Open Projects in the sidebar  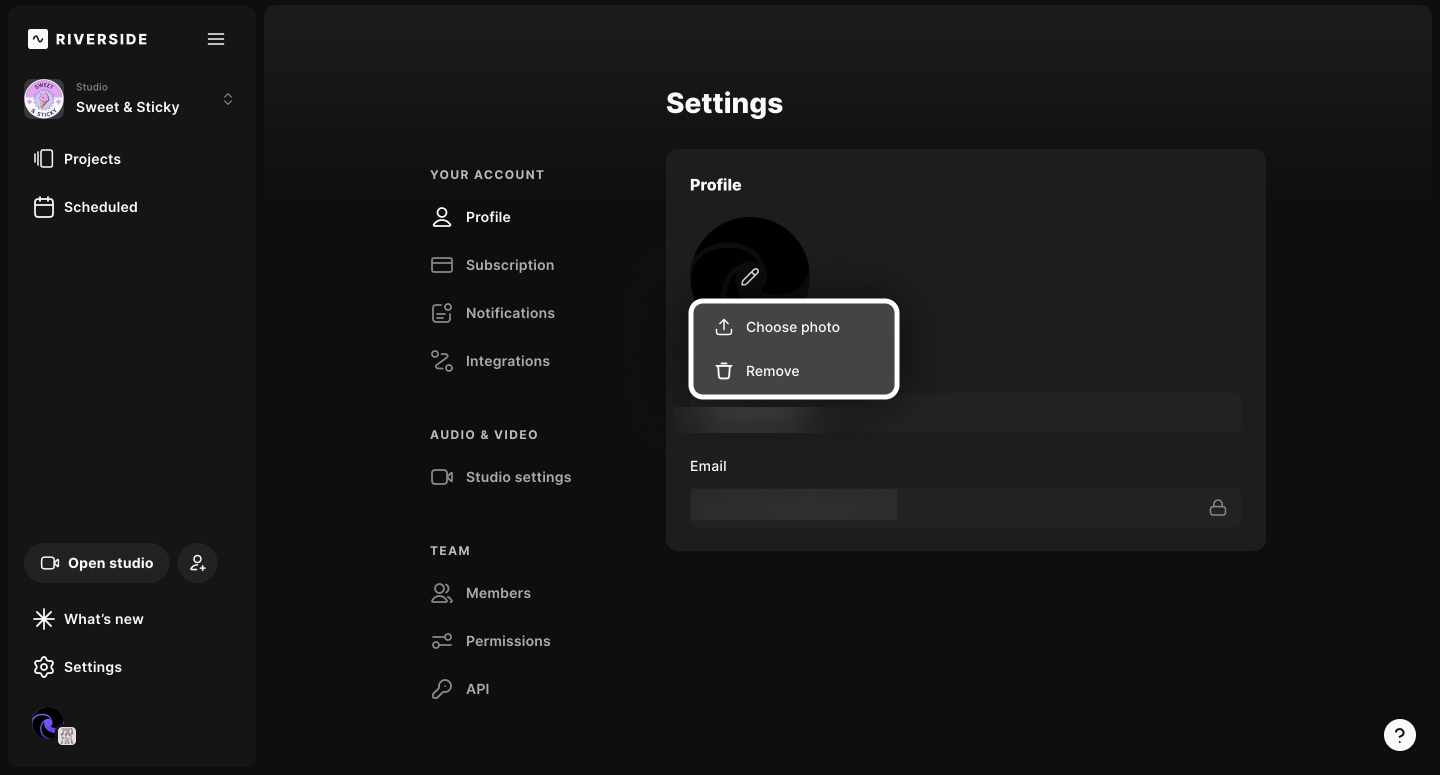coord(92,159)
